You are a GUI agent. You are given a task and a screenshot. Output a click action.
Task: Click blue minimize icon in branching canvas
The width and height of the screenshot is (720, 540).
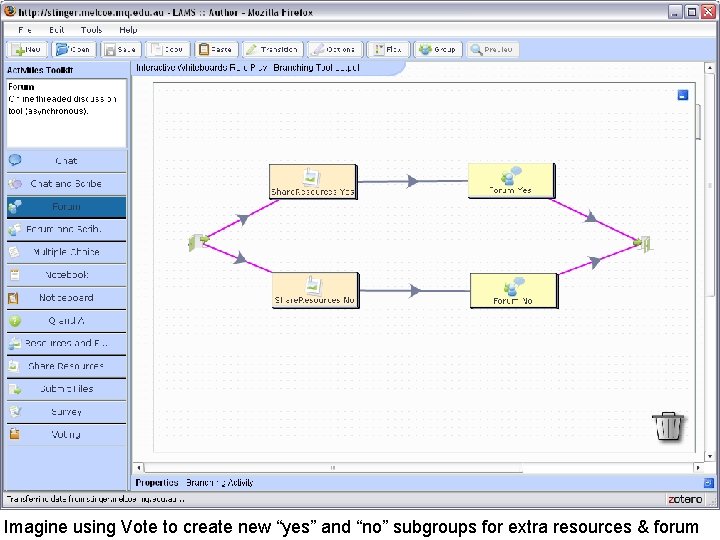(683, 95)
